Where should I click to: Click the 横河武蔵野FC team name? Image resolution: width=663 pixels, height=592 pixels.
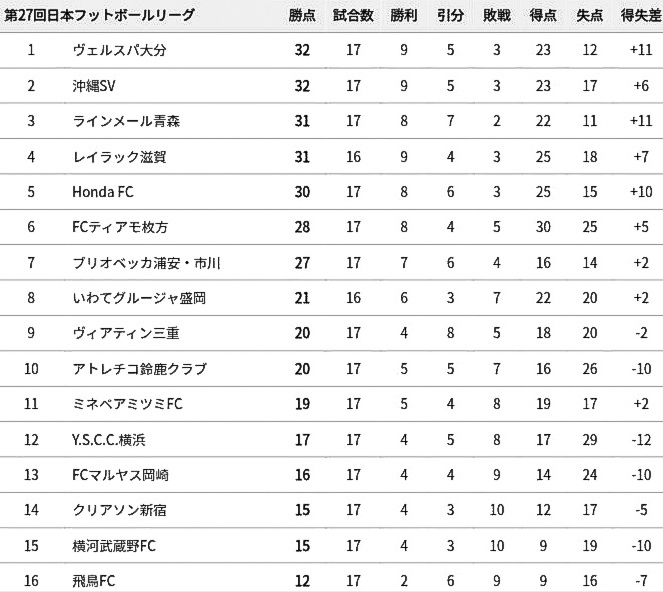[x=114, y=546]
